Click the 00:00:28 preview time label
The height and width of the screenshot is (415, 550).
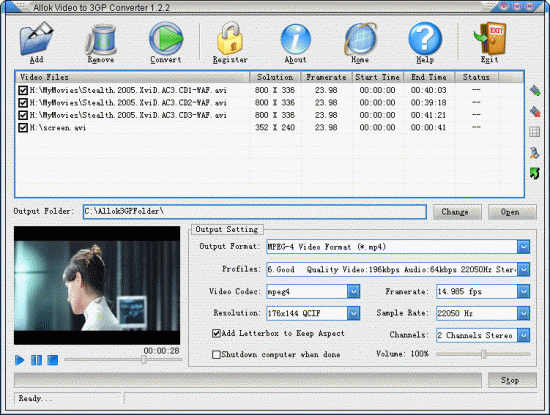161,350
